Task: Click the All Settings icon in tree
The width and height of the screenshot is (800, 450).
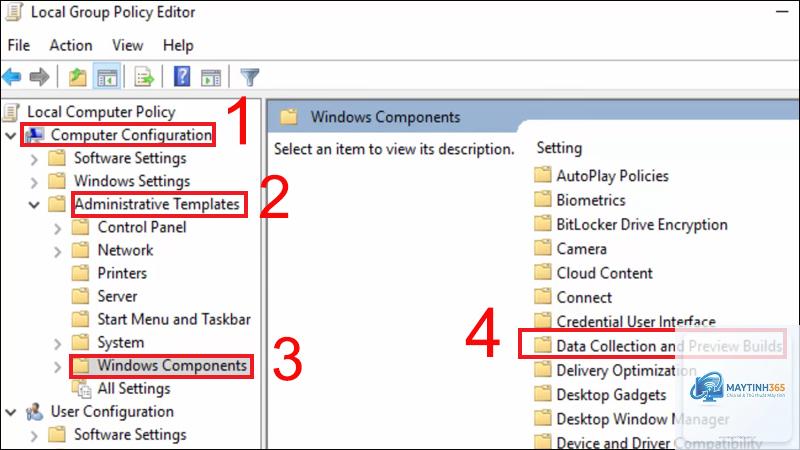Action: tap(82, 389)
